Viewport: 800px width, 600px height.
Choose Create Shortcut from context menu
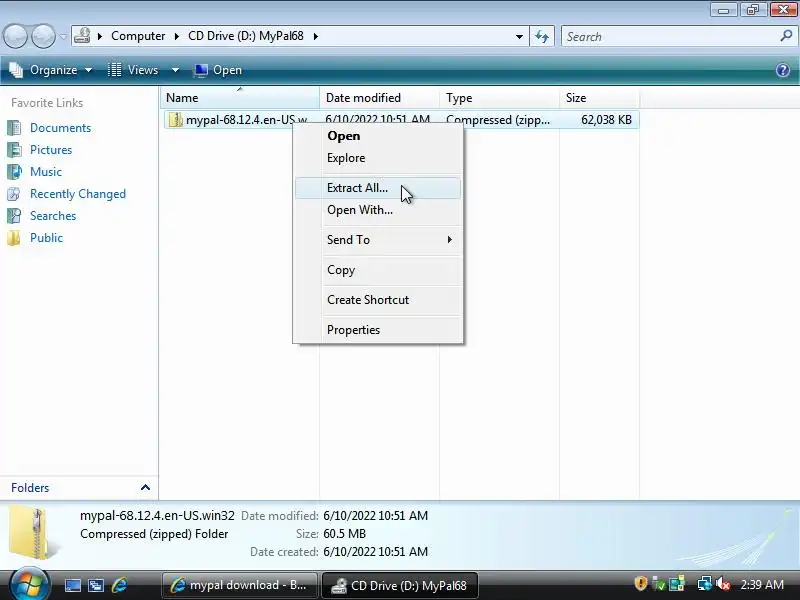click(378, 300)
